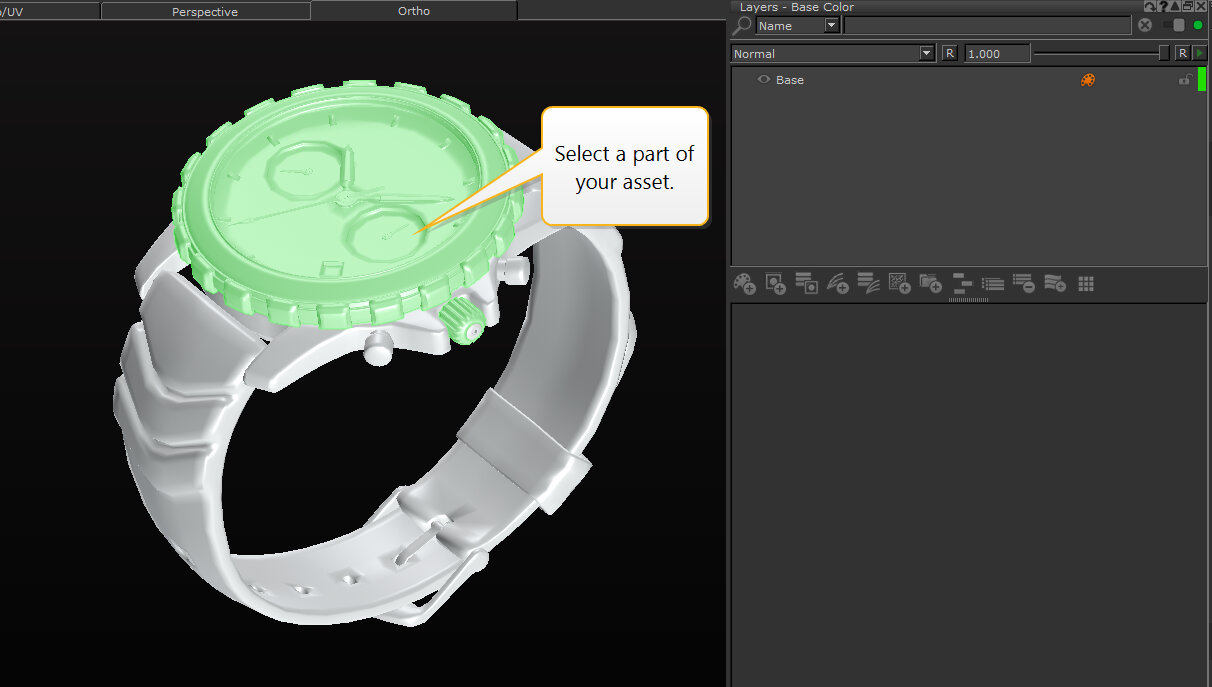Switch to the Ortho view tab

pos(413,11)
